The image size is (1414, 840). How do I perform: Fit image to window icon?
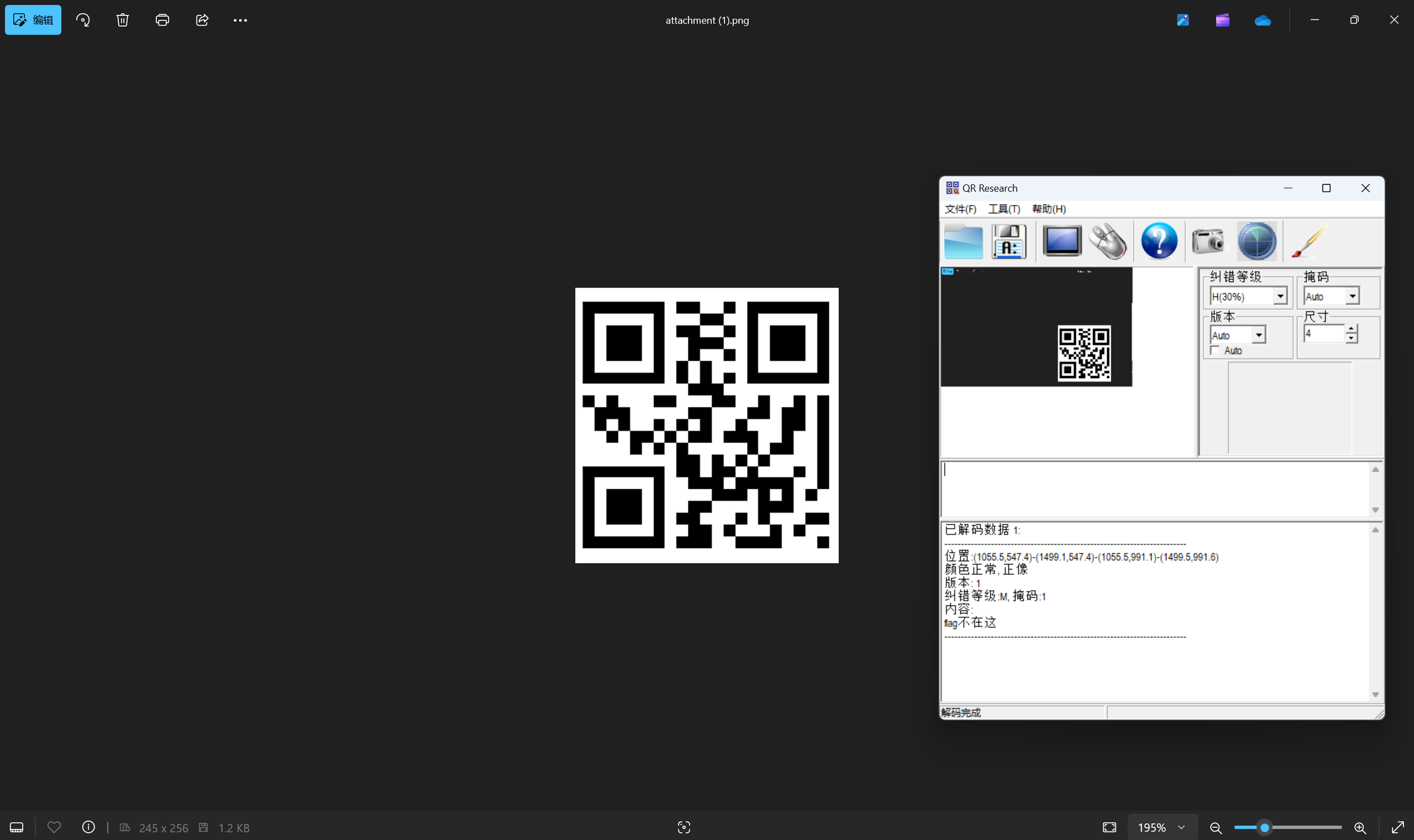1110,827
